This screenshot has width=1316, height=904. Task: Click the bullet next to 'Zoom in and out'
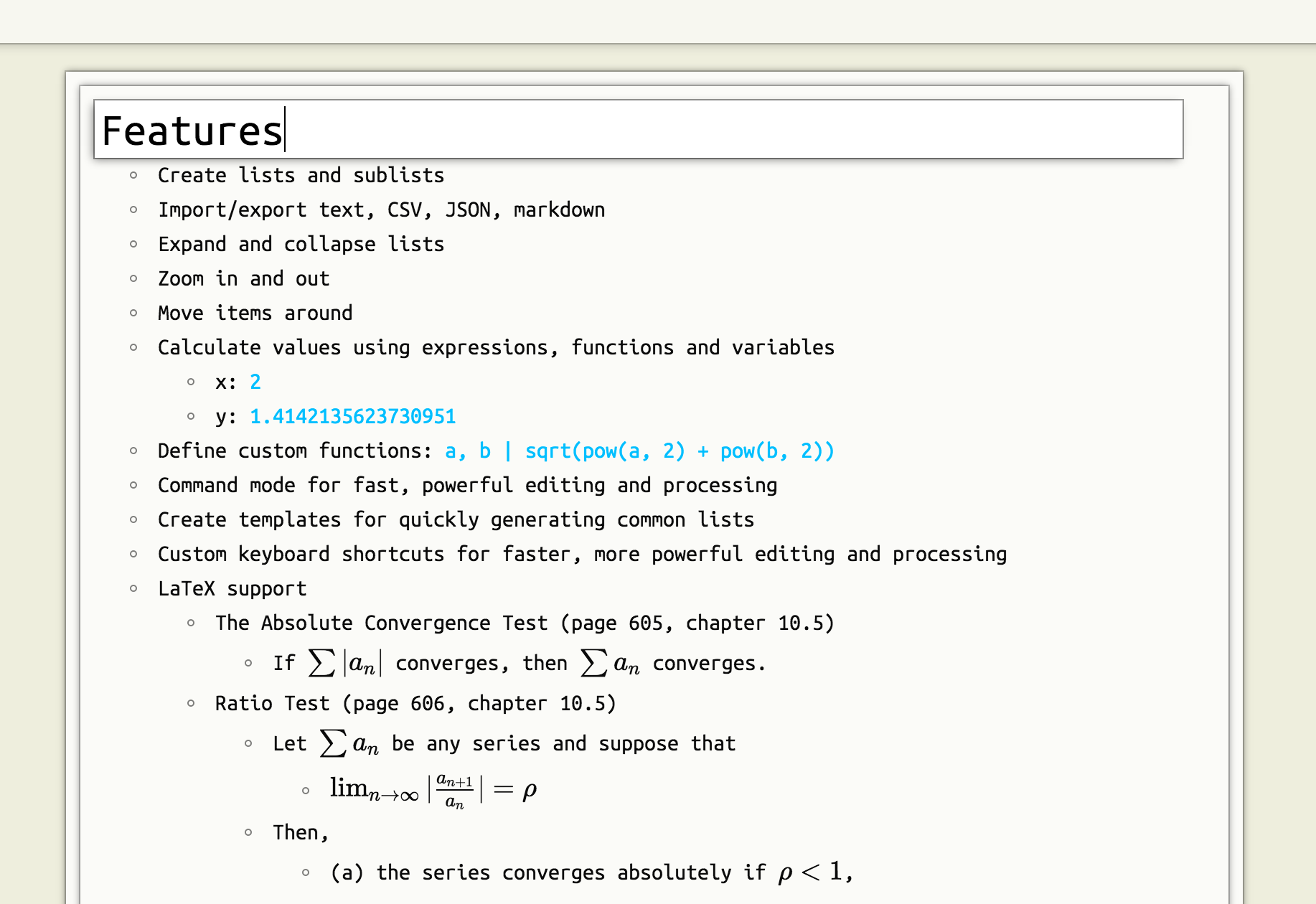(x=133, y=278)
